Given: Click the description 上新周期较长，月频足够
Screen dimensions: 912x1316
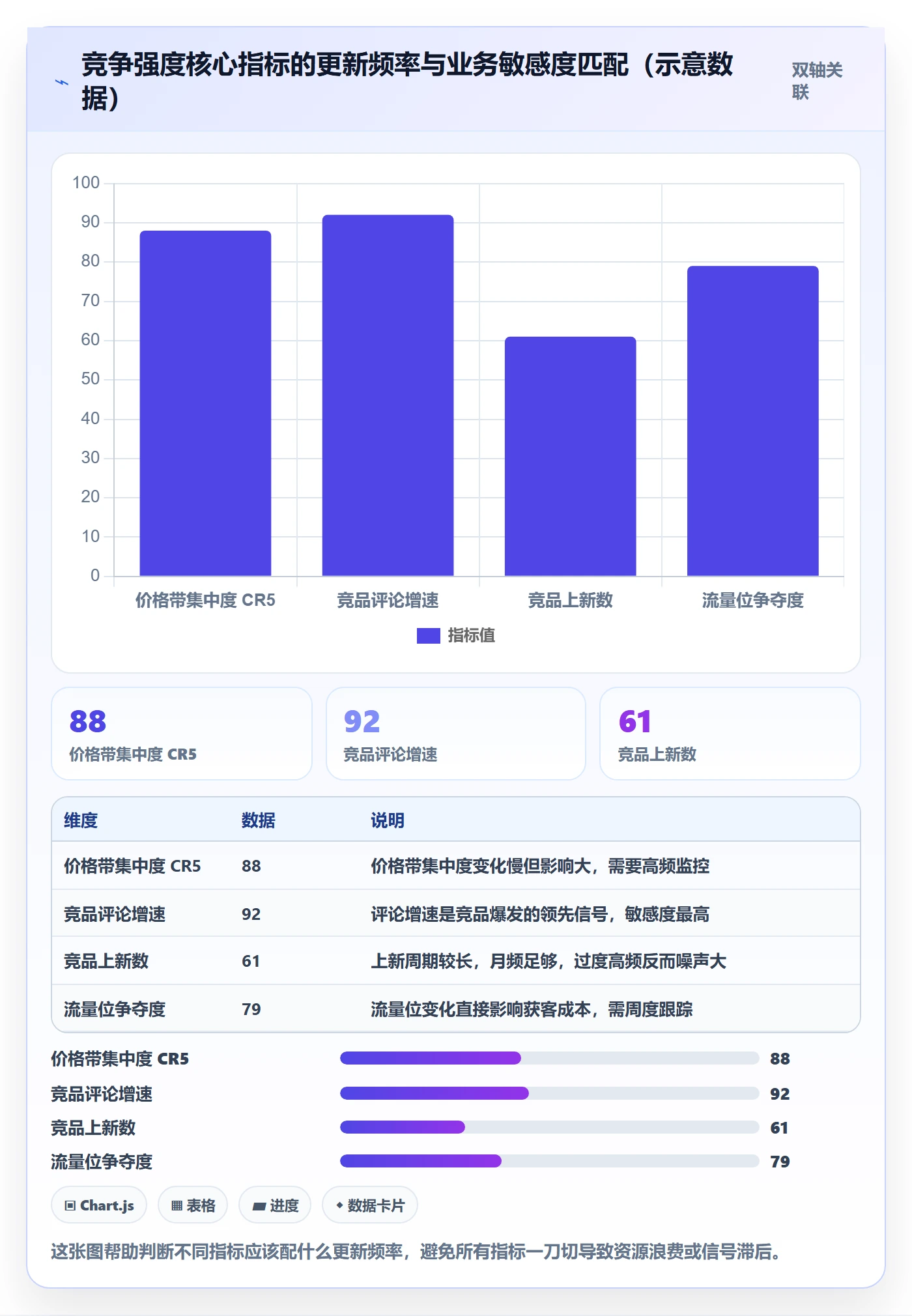Looking at the screenshot, I should coord(464,961).
